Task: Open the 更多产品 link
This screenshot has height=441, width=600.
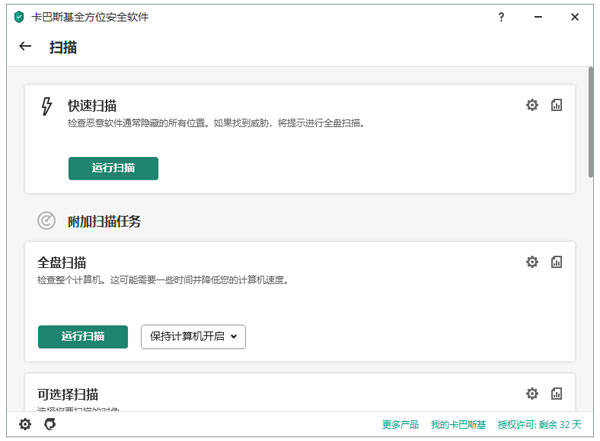Action: tap(400, 425)
